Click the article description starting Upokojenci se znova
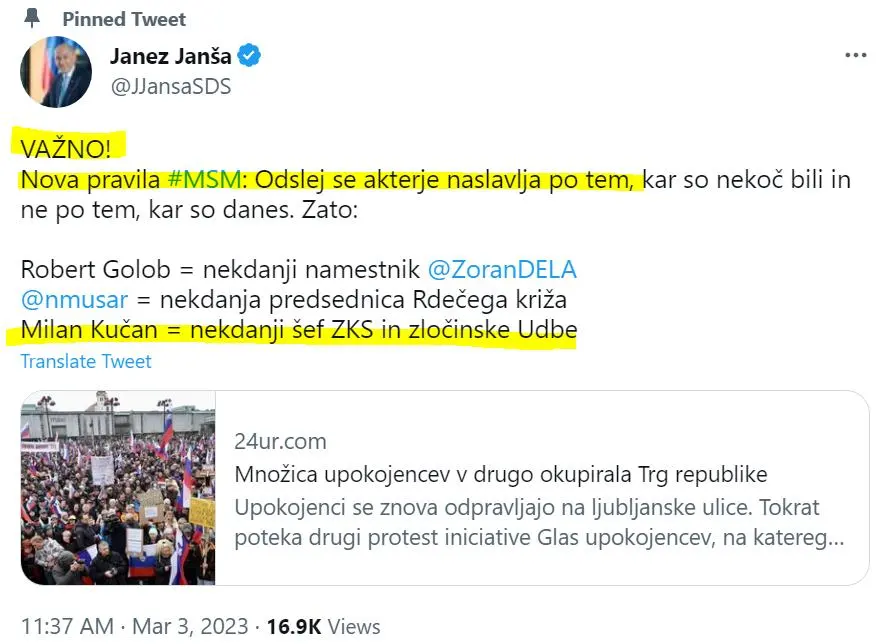Screen dimensions: 884x644 click(539, 522)
